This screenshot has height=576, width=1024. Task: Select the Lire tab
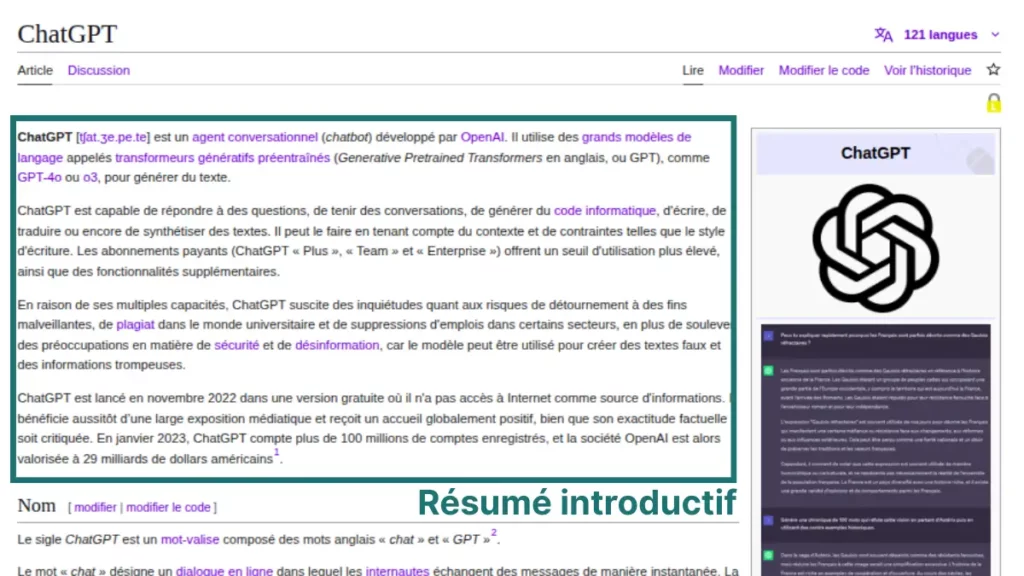693,70
